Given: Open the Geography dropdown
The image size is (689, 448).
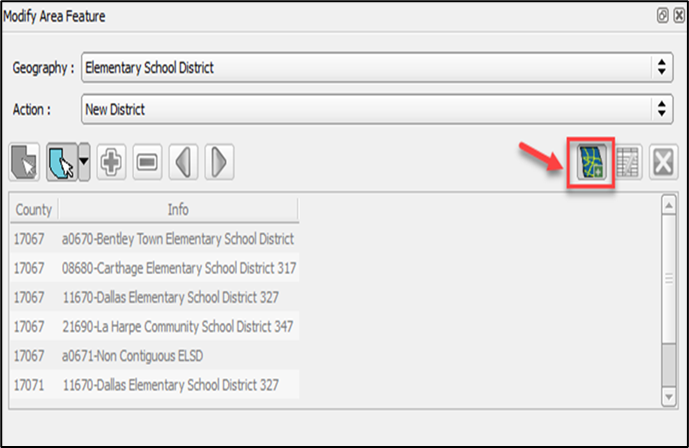Looking at the screenshot, I should [x=377, y=68].
